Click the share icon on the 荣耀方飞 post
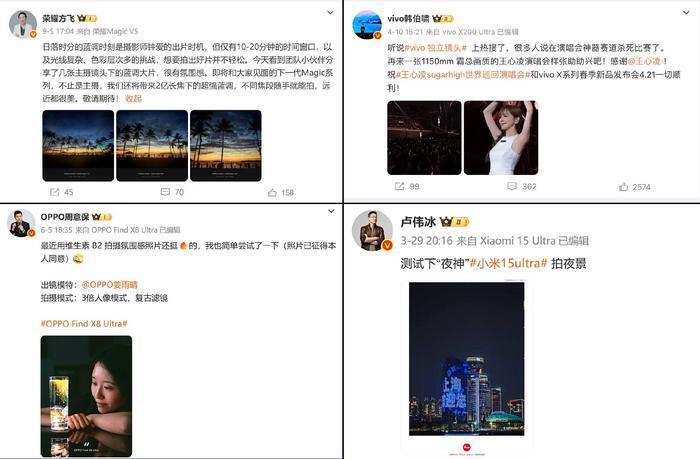Viewport: 700px width, 459px height. tap(55, 192)
